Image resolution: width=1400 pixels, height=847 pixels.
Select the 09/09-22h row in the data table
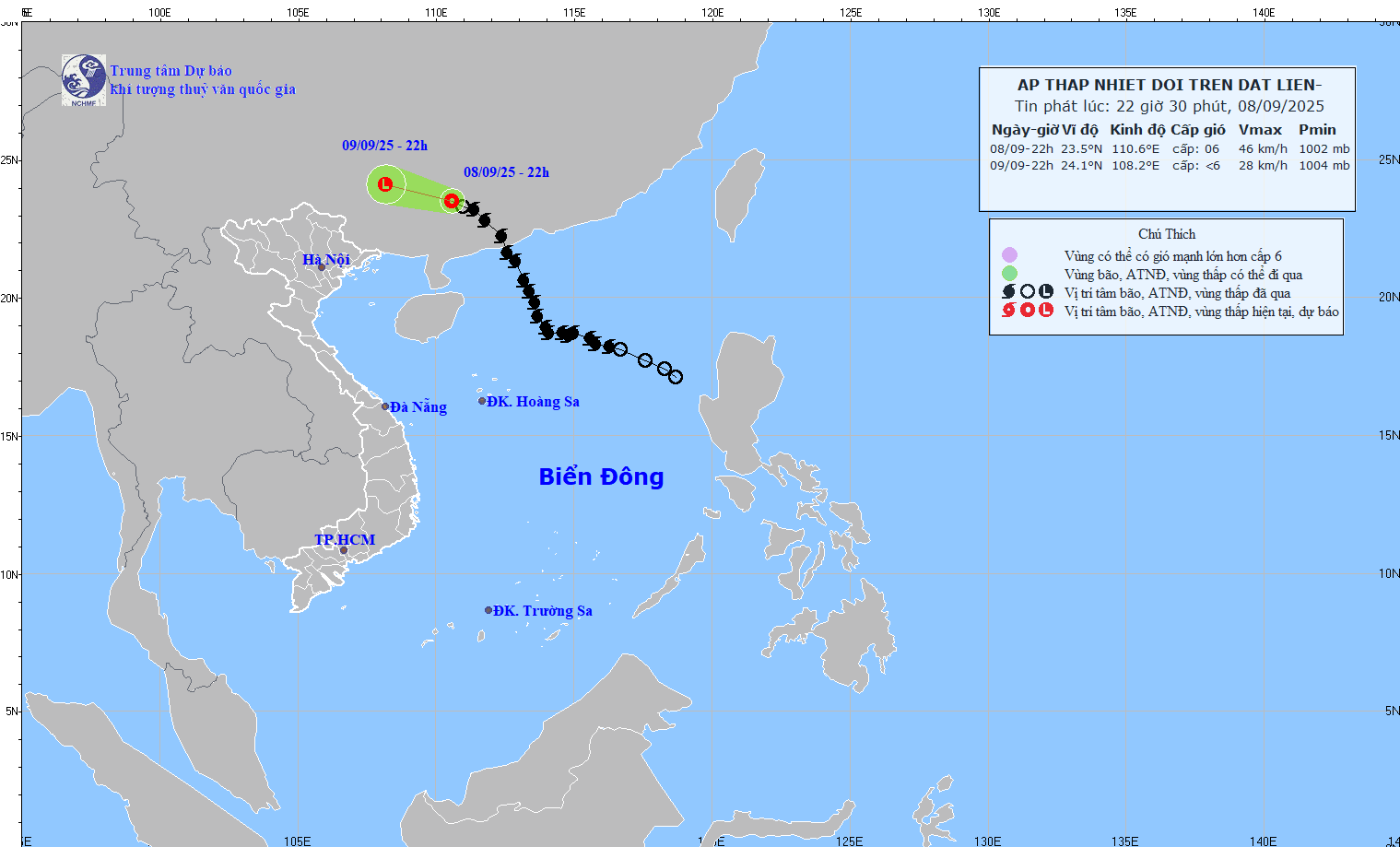(1169, 166)
